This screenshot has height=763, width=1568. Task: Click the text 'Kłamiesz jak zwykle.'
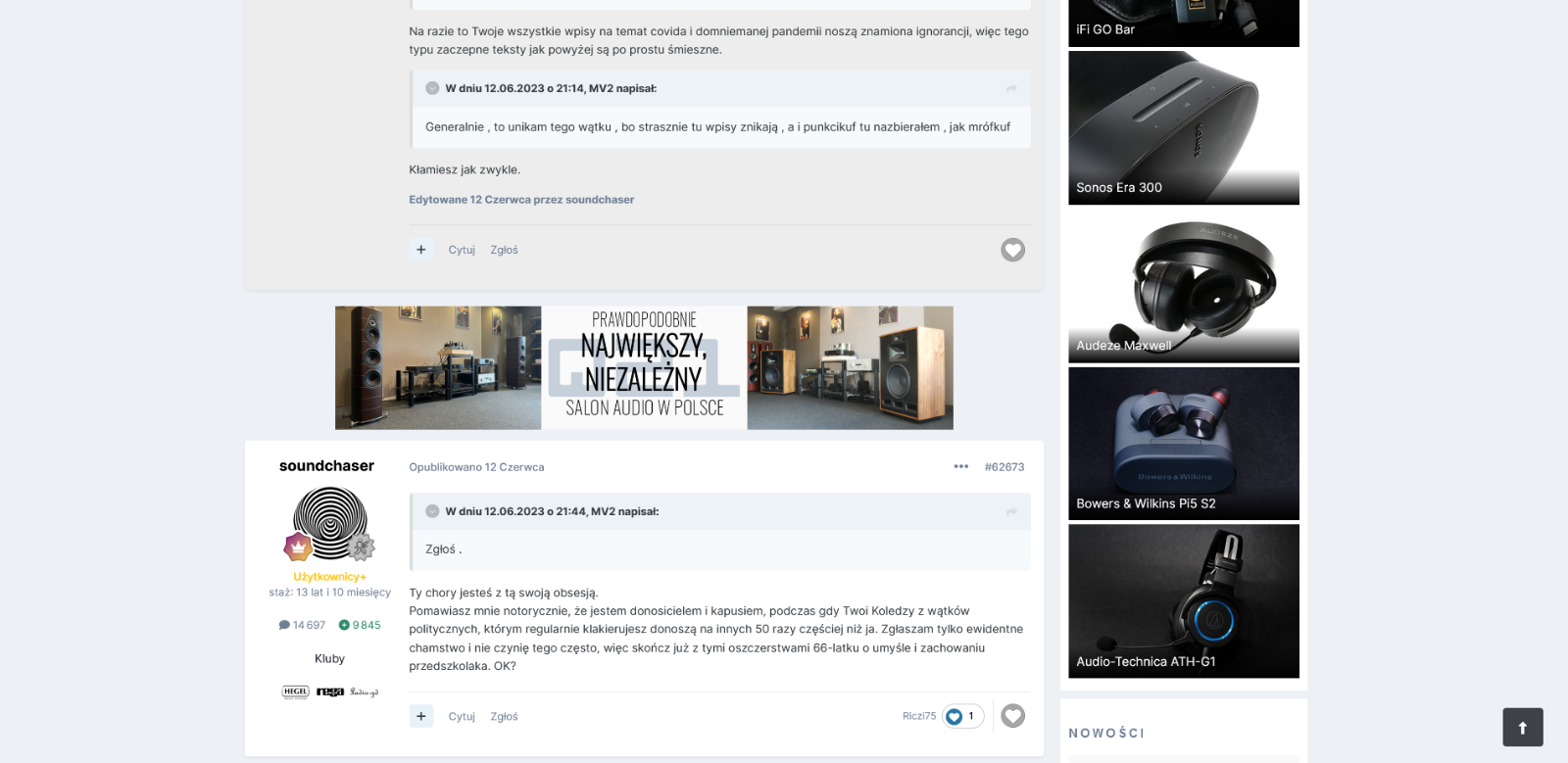click(465, 170)
